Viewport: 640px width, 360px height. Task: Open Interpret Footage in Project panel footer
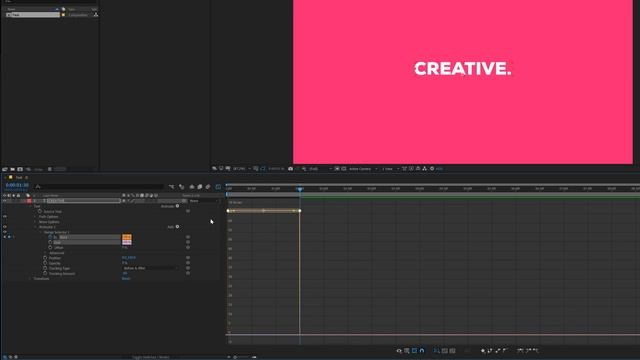[4, 169]
